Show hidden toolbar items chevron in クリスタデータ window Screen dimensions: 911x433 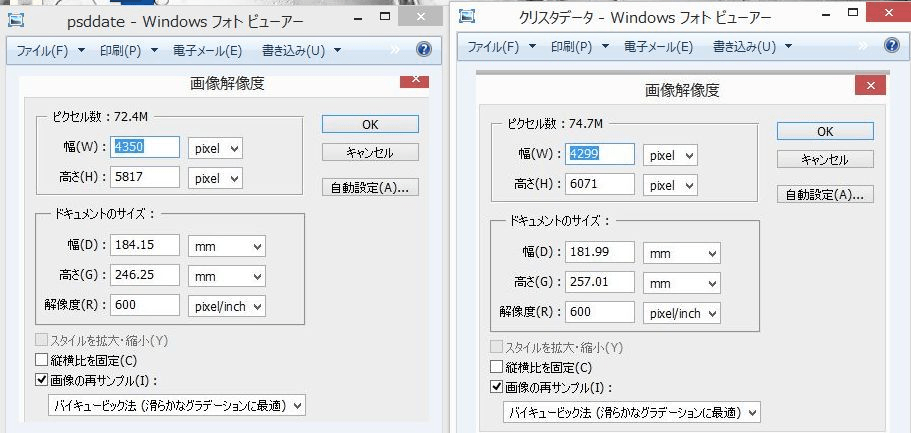tap(863, 46)
